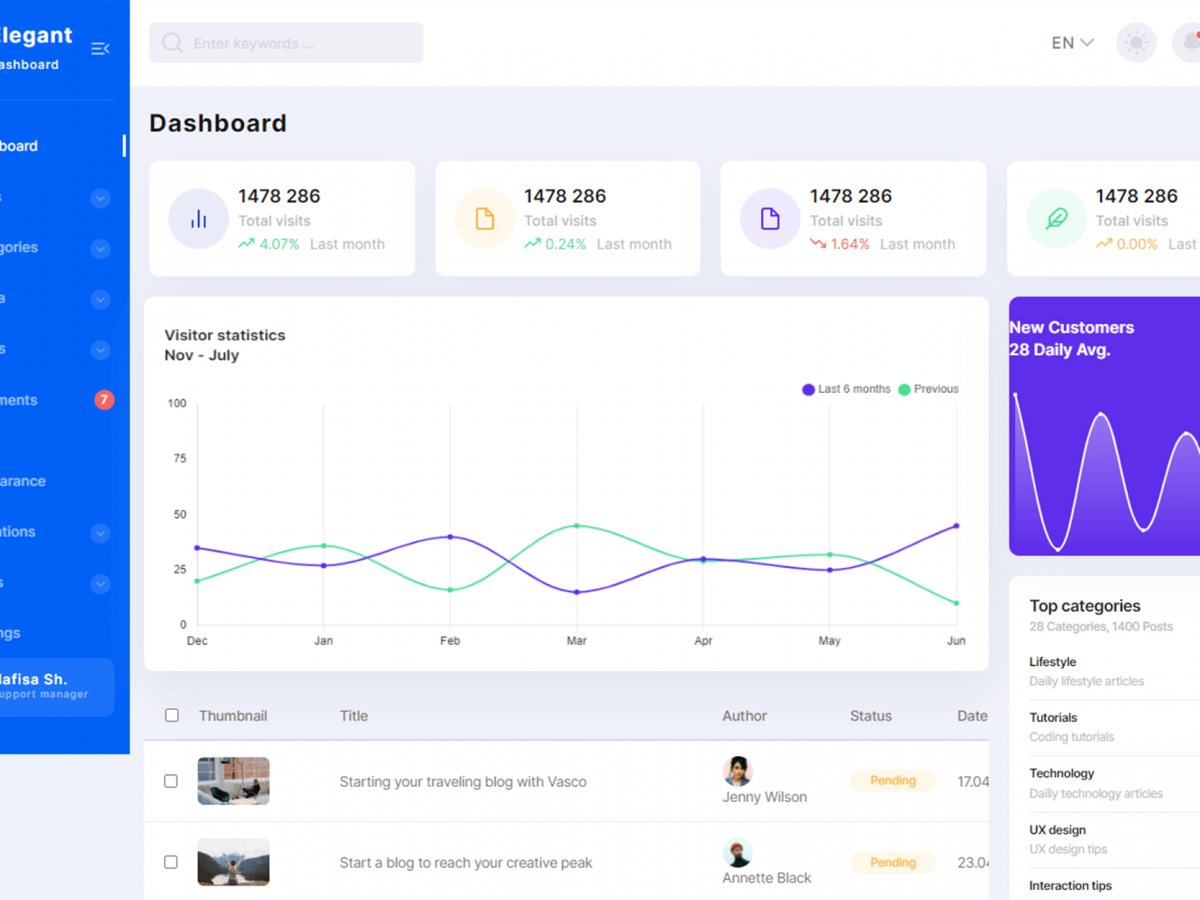Toggle the light/dark theme sun icon
Screen dimensions: 1200x900
(x=1136, y=43)
